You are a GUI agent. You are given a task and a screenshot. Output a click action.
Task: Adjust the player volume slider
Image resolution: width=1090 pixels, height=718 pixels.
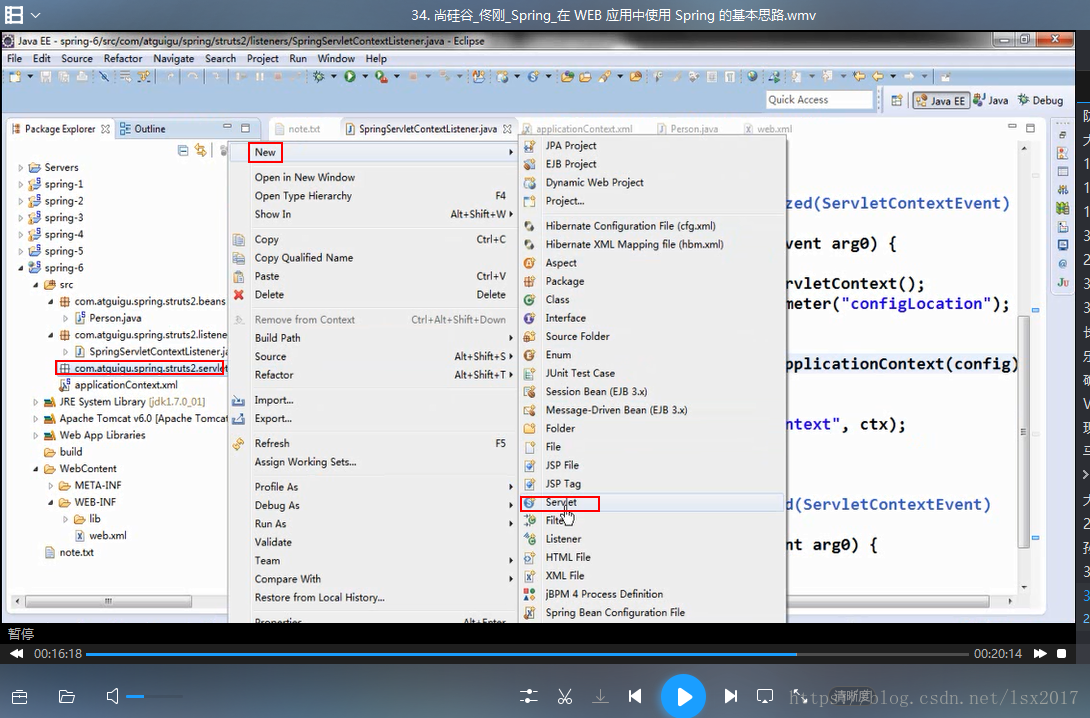[154, 696]
